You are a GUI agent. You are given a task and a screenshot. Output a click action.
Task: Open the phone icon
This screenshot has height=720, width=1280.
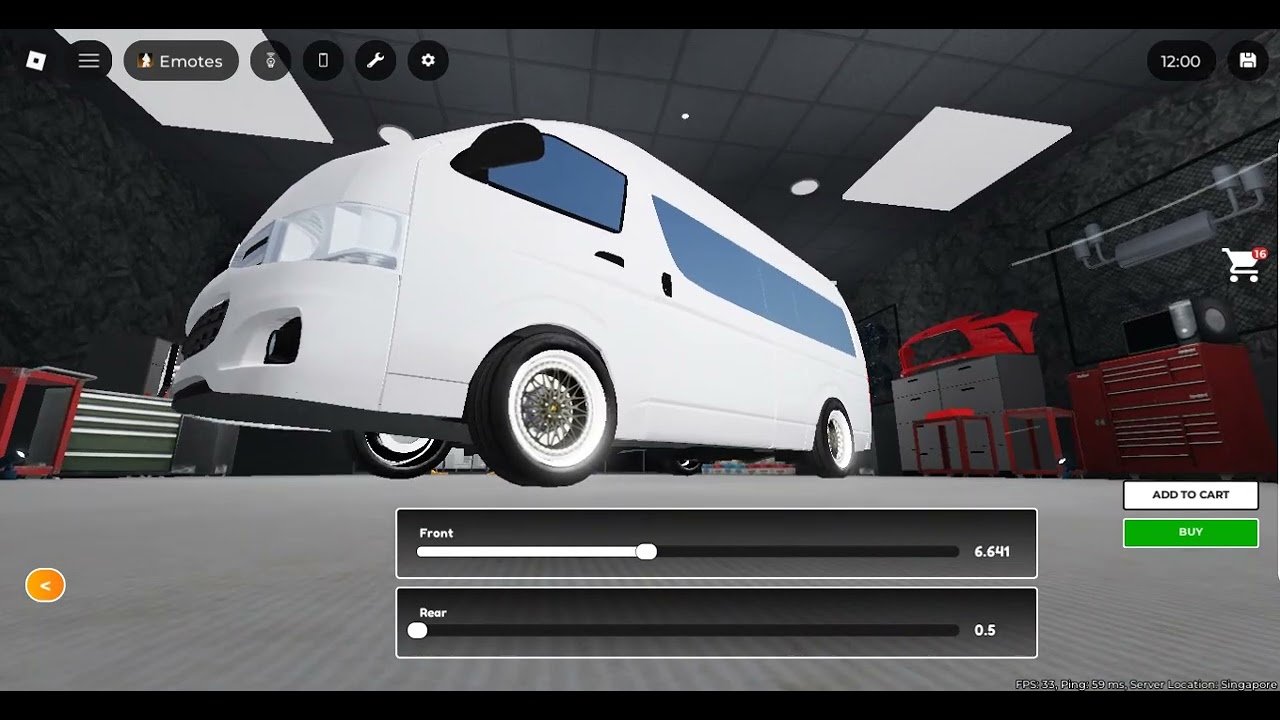click(323, 61)
